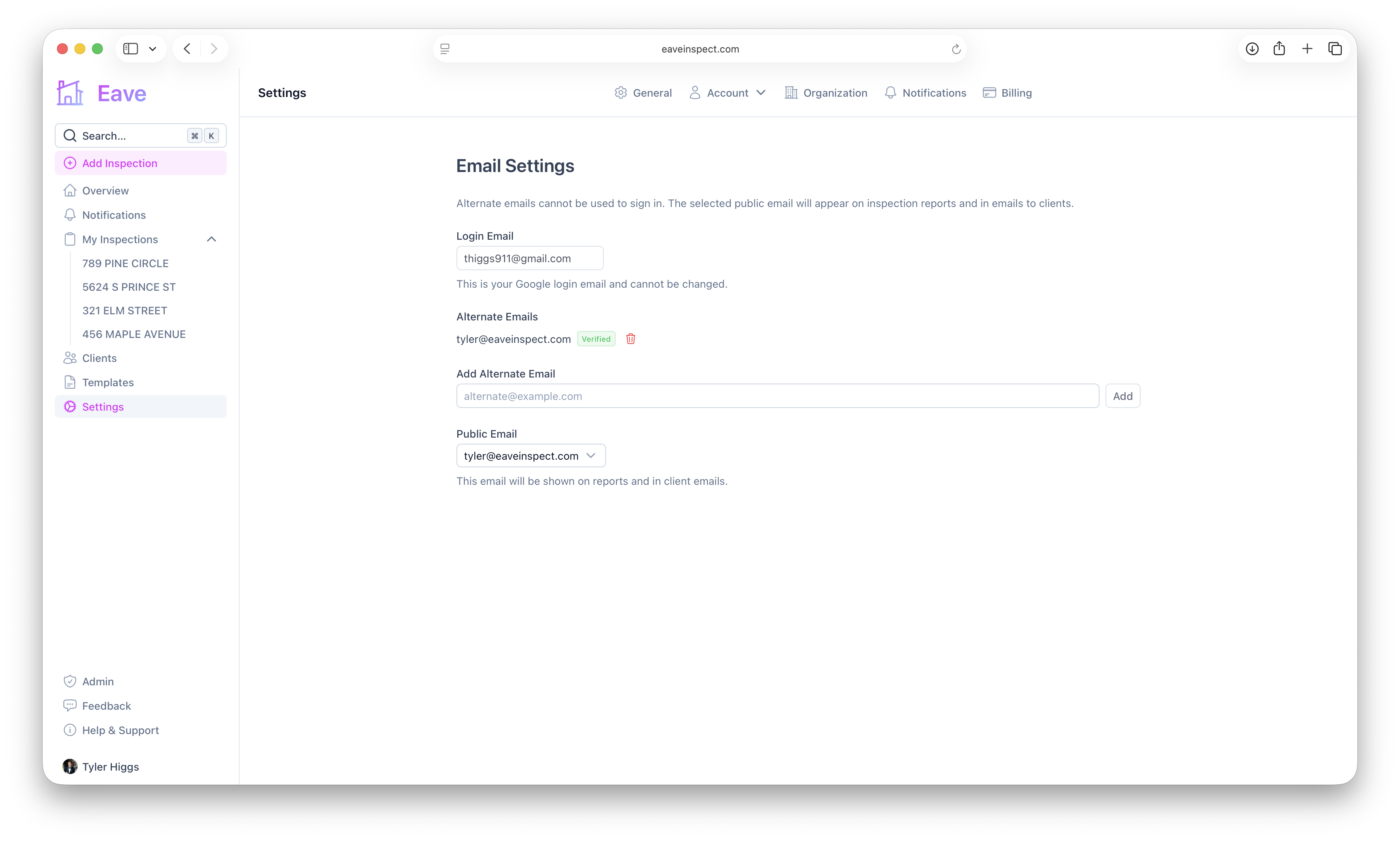The image size is (1400, 841).
Task: Open the Templates page
Action: click(140, 382)
